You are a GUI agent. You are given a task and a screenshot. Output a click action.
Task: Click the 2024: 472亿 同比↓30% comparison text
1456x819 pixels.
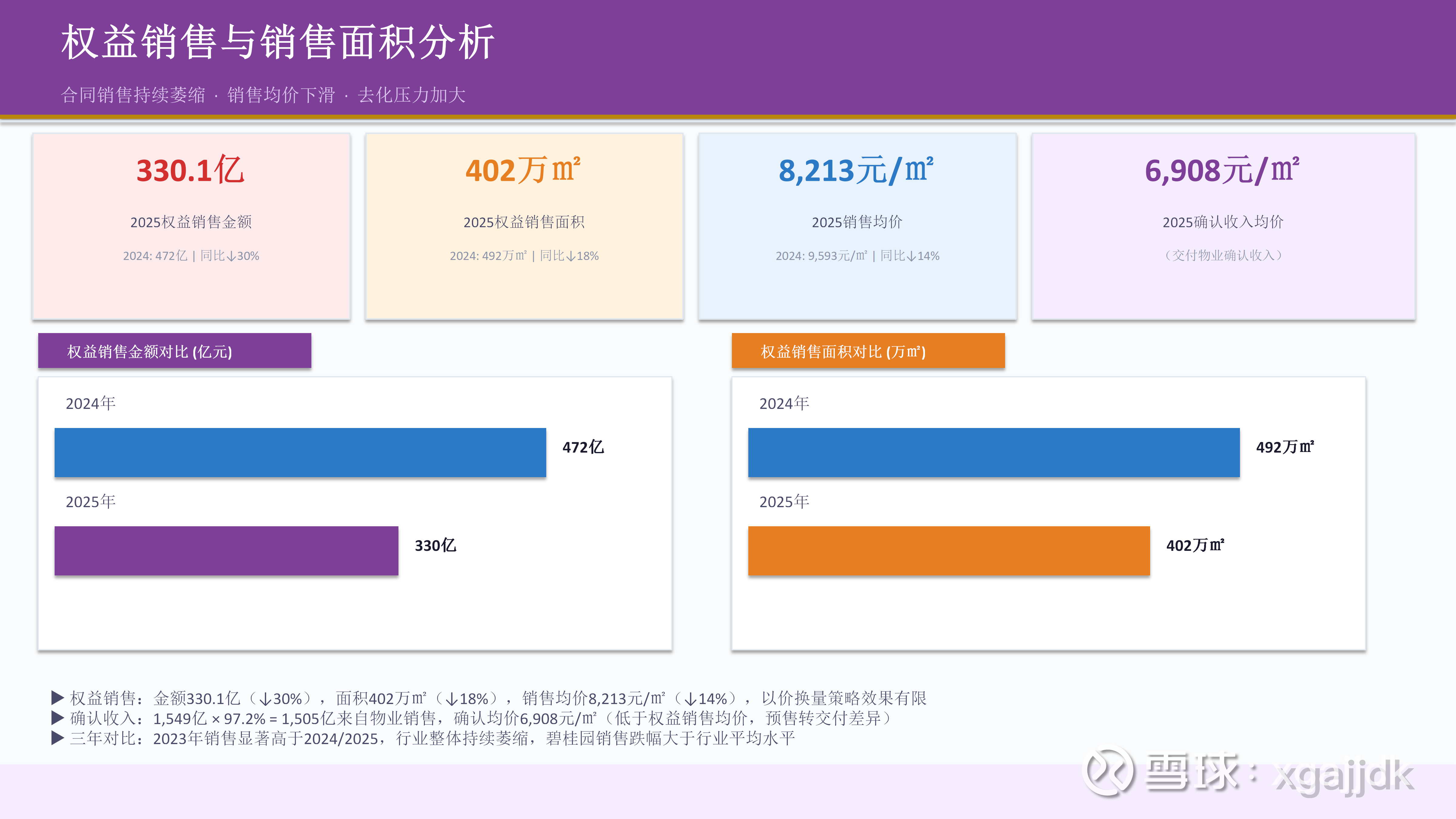click(191, 256)
